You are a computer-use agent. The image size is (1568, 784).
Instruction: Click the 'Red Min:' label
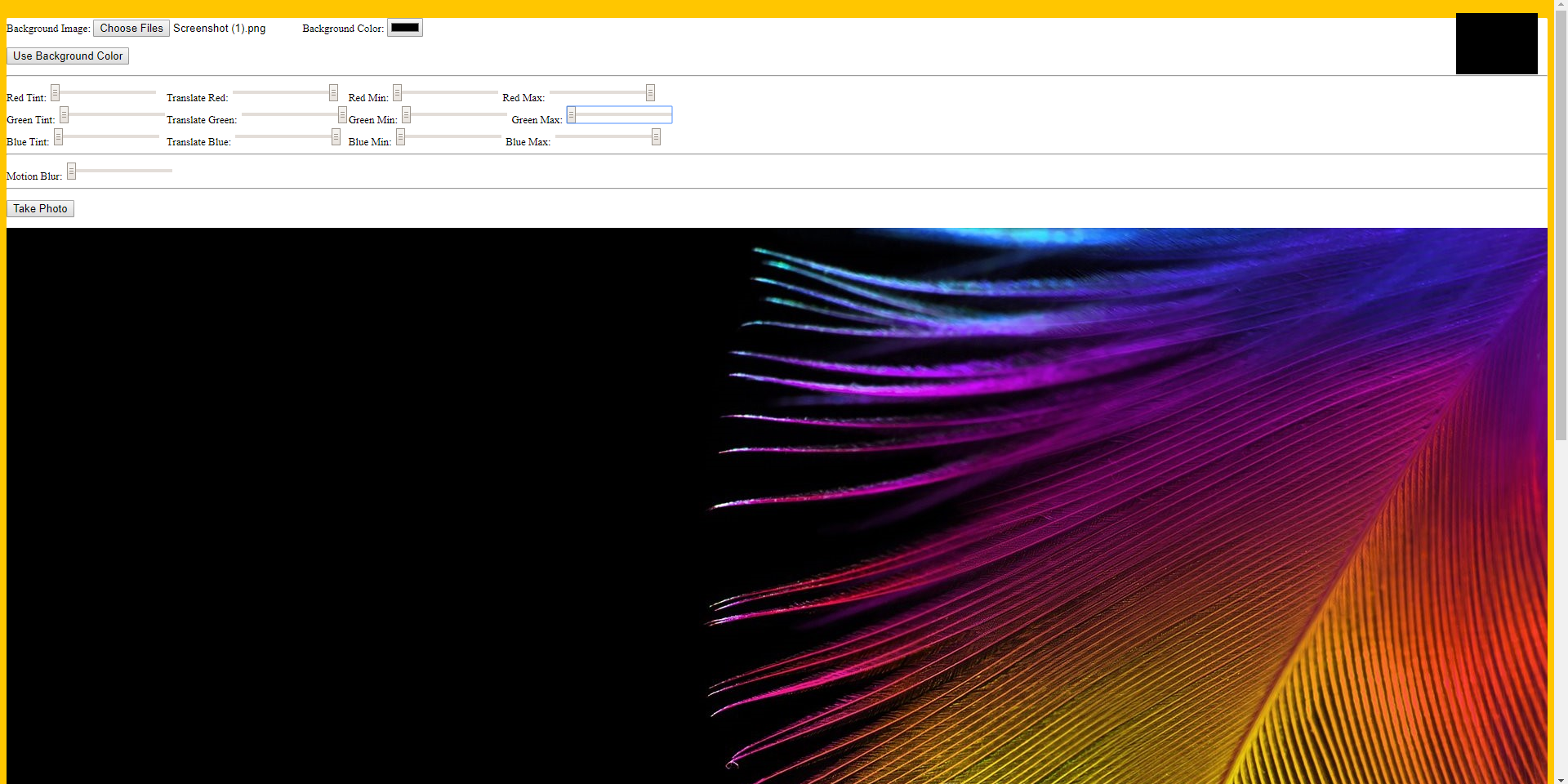coord(368,98)
